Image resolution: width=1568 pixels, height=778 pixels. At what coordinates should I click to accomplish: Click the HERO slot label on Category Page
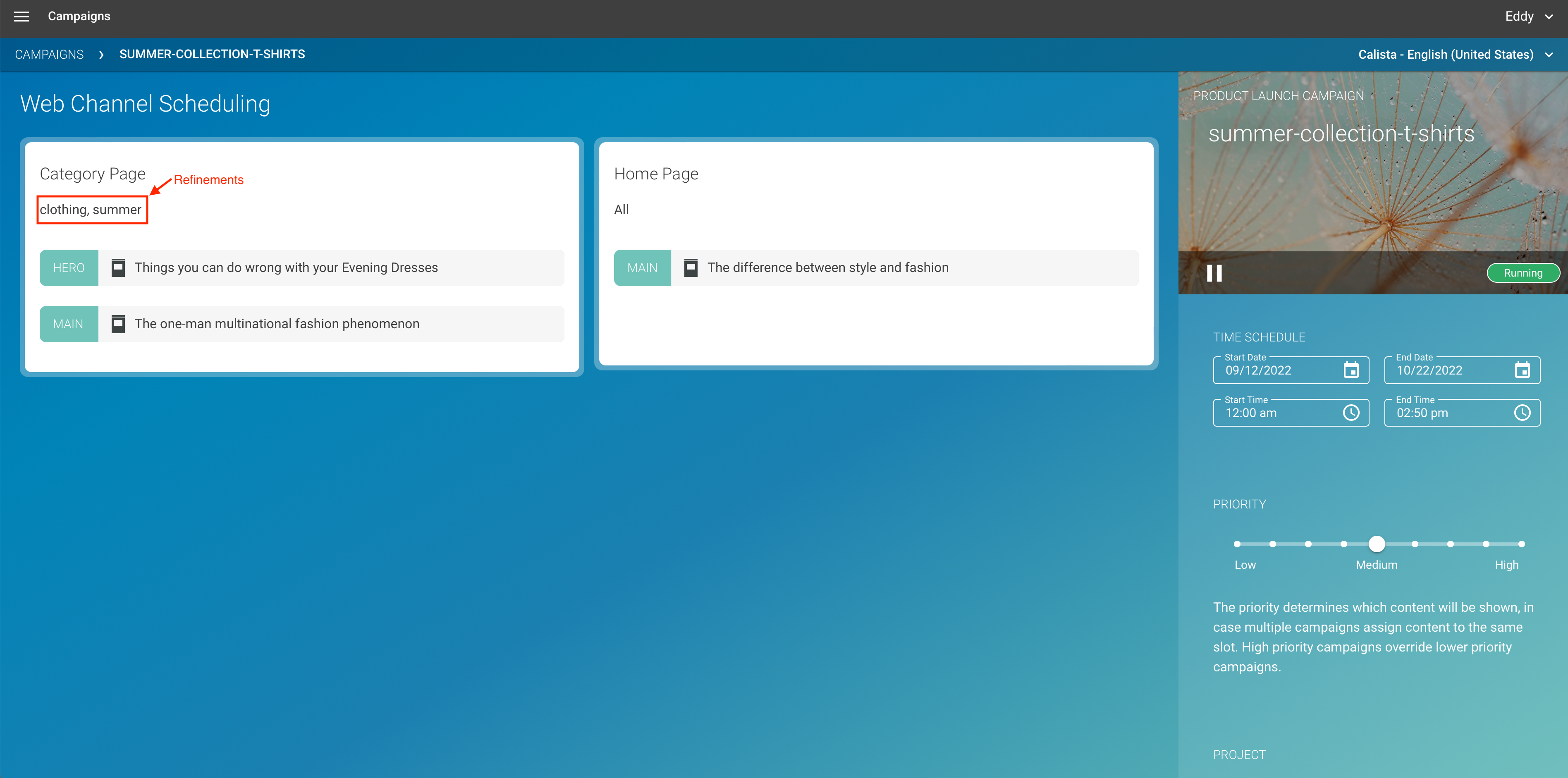point(69,267)
